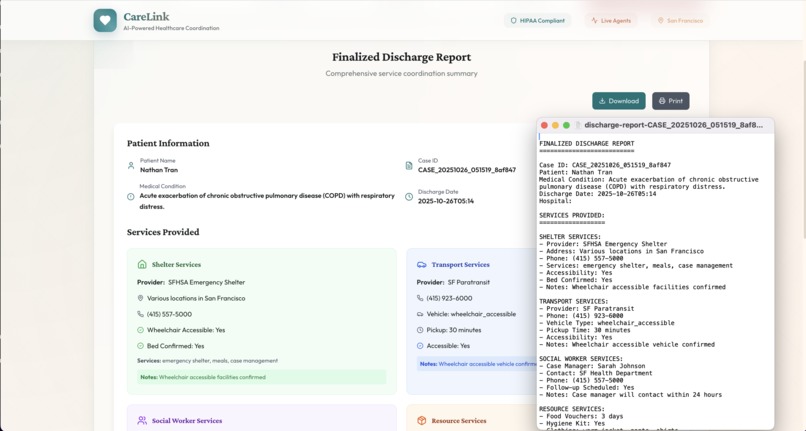
Task: Click the Case ID value CASE_20251026_051519_8af847
Action: pyautogui.click(x=467, y=170)
